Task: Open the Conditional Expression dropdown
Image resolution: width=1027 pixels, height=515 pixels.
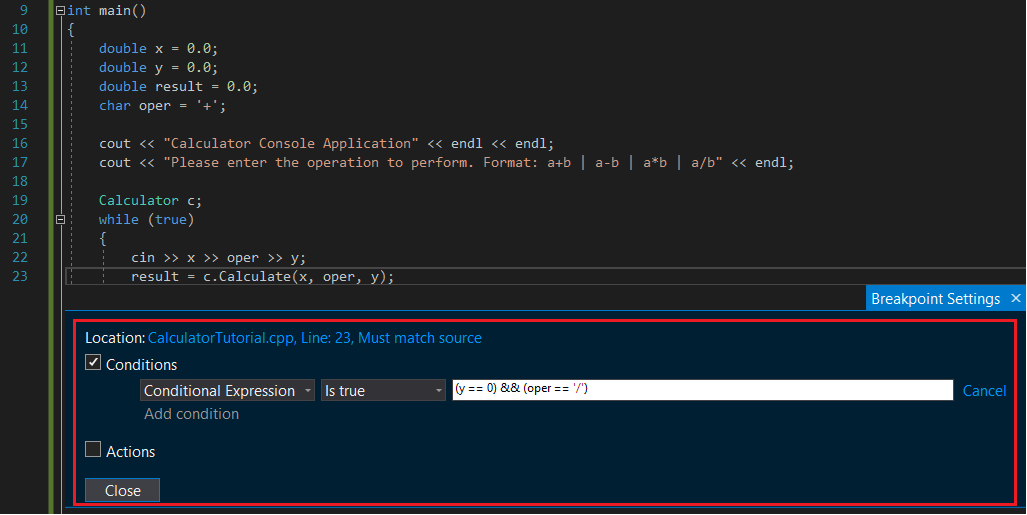Action: [x=227, y=391]
